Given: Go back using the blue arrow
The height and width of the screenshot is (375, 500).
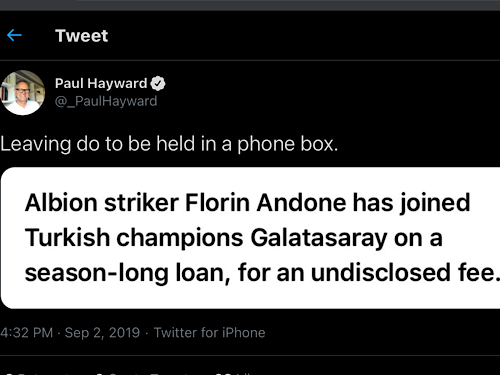Looking at the screenshot, I should pyautogui.click(x=14, y=35).
